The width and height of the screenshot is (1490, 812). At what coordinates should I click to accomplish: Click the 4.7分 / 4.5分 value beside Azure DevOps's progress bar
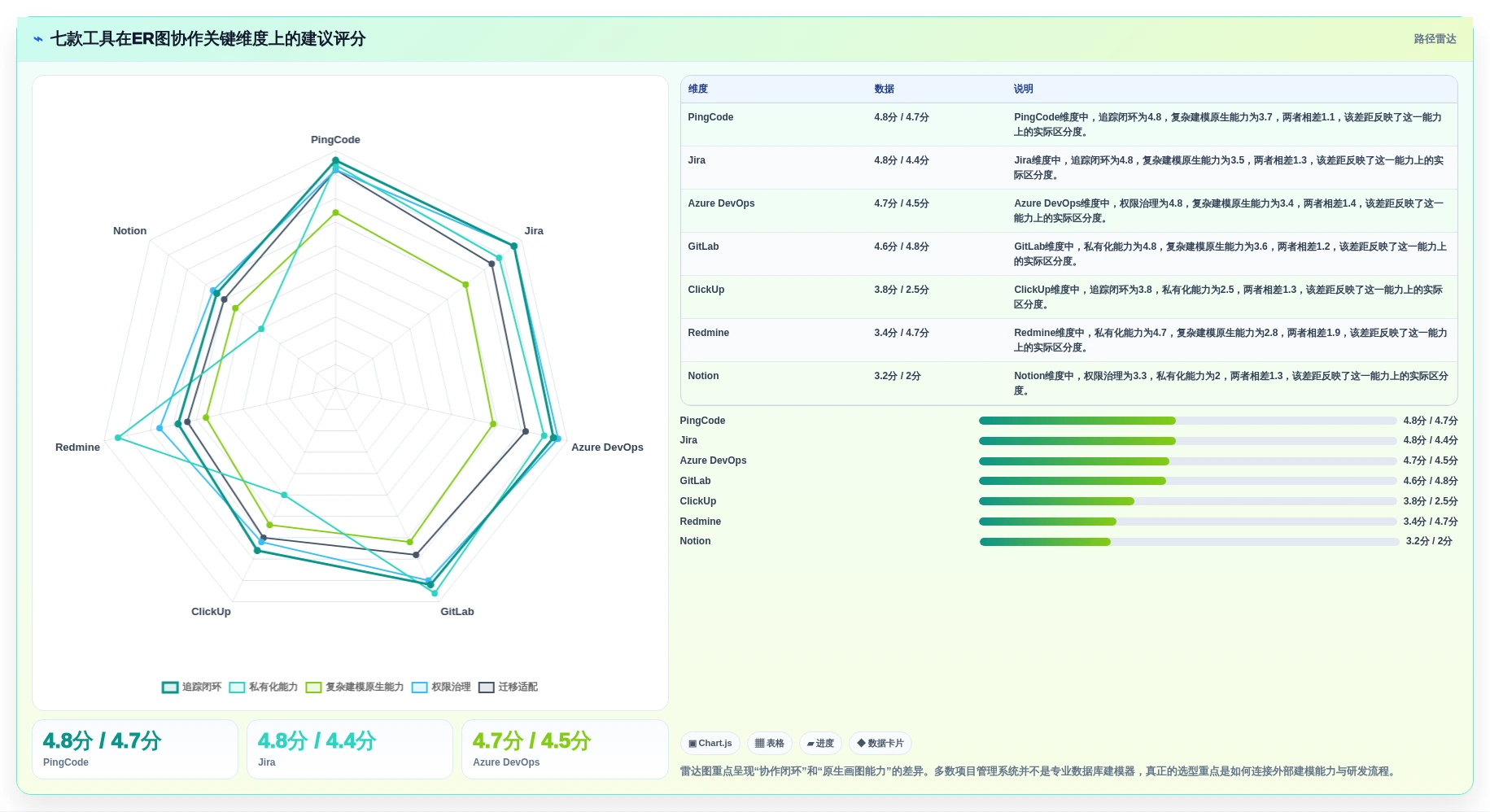1431,461
